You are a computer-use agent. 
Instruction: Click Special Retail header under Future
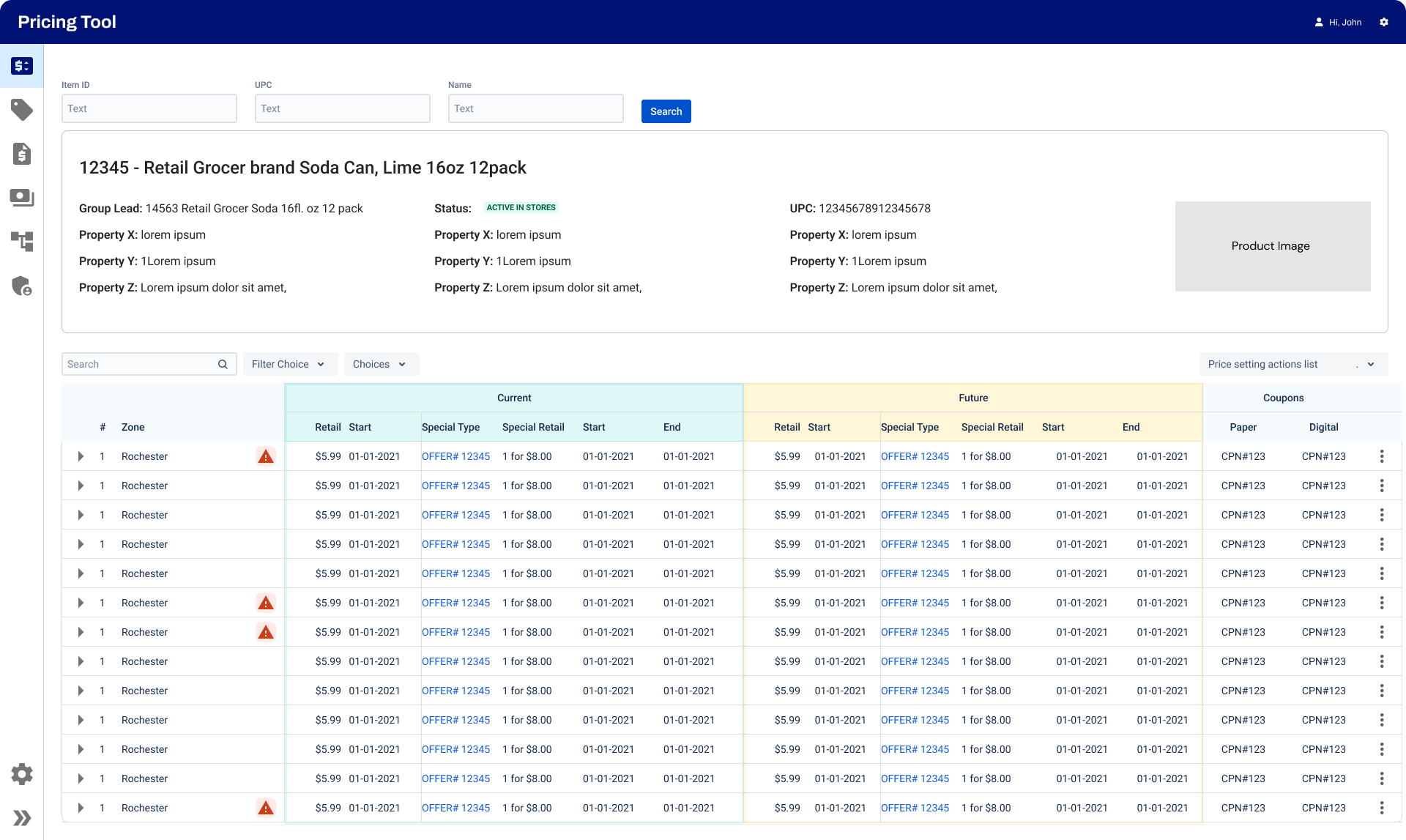point(992,427)
